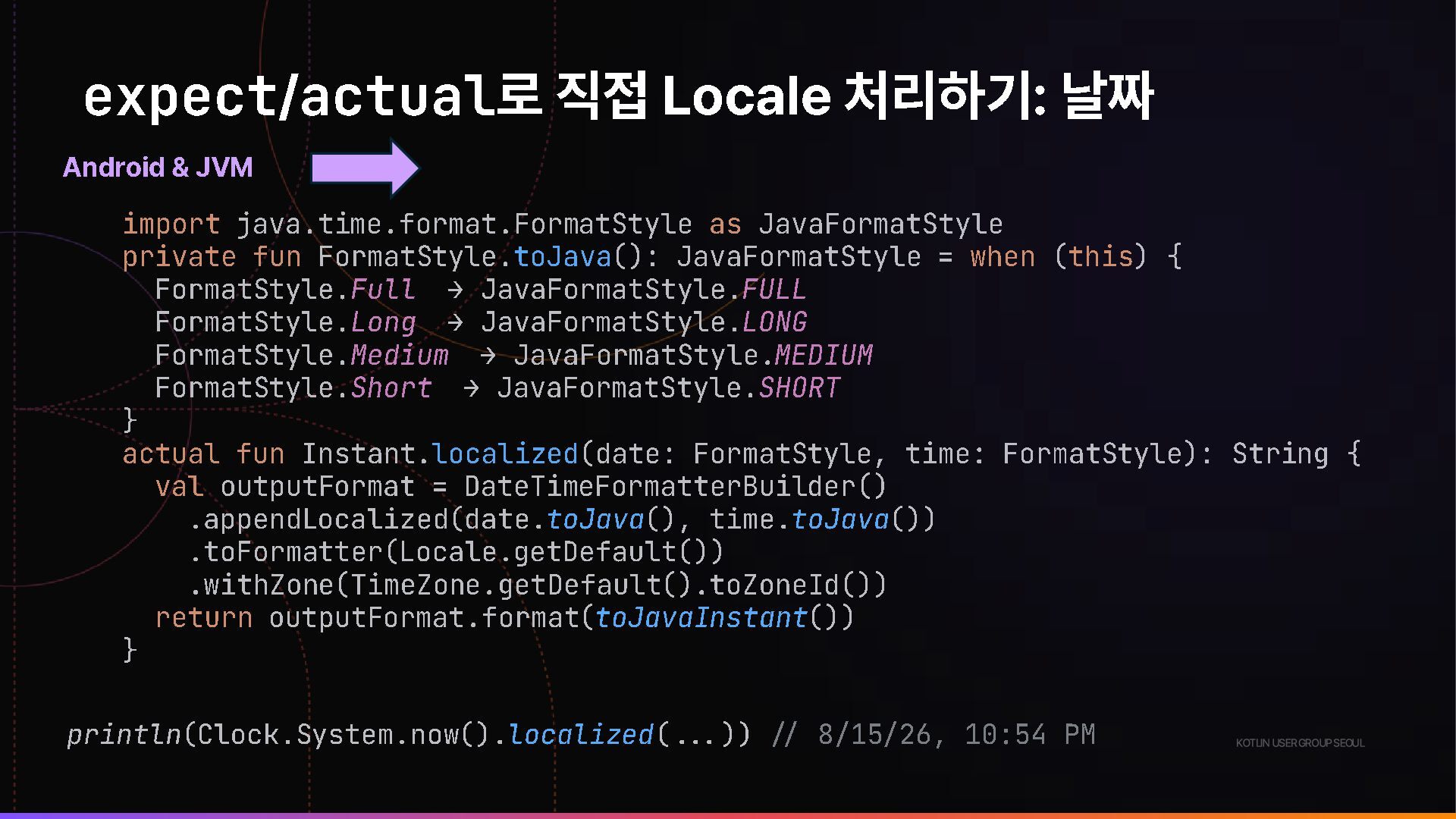Select "FormatStyle.Long" in the when branch
This screenshot has height=819, width=1456.
point(286,322)
